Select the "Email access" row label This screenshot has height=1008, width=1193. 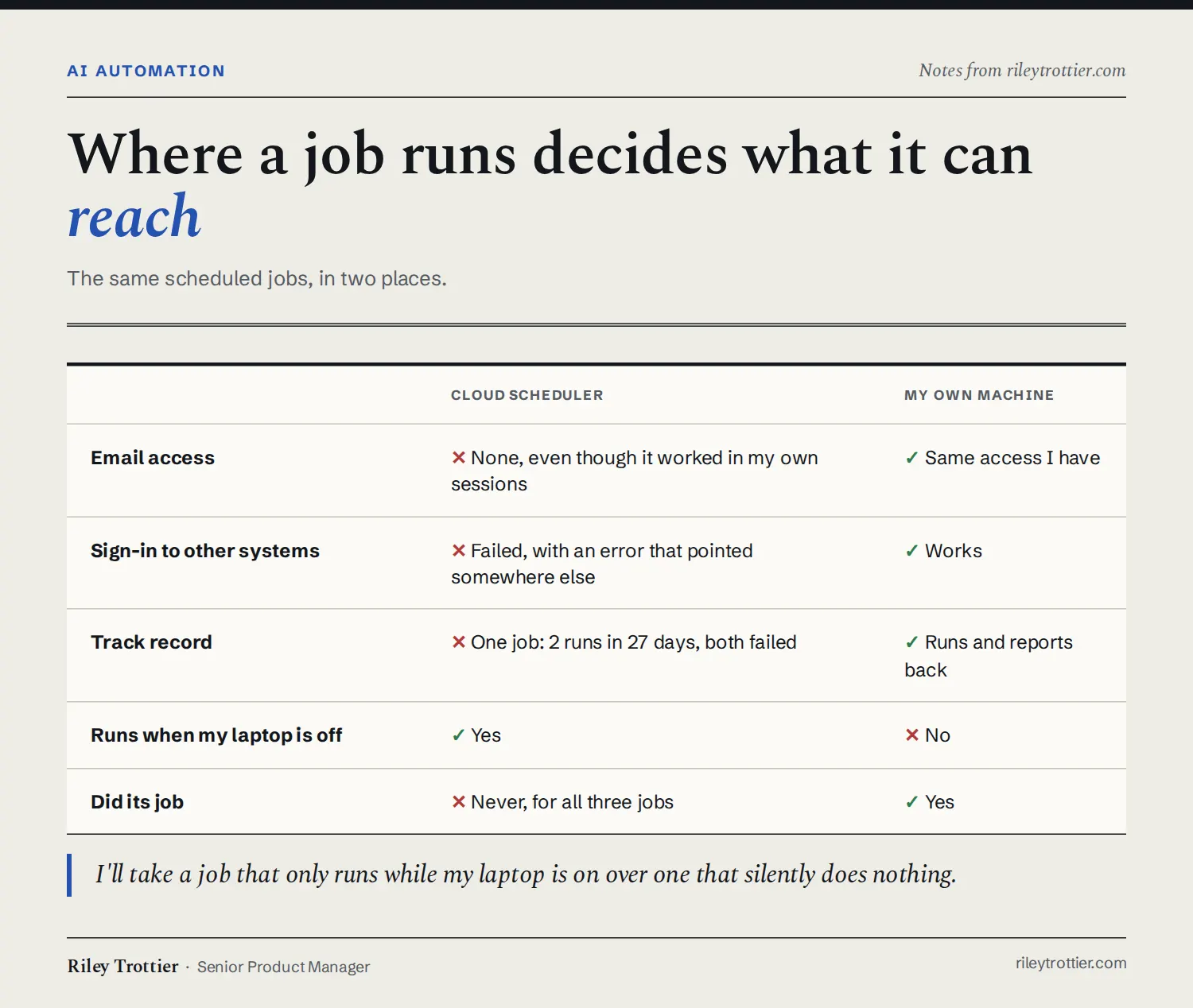(153, 458)
